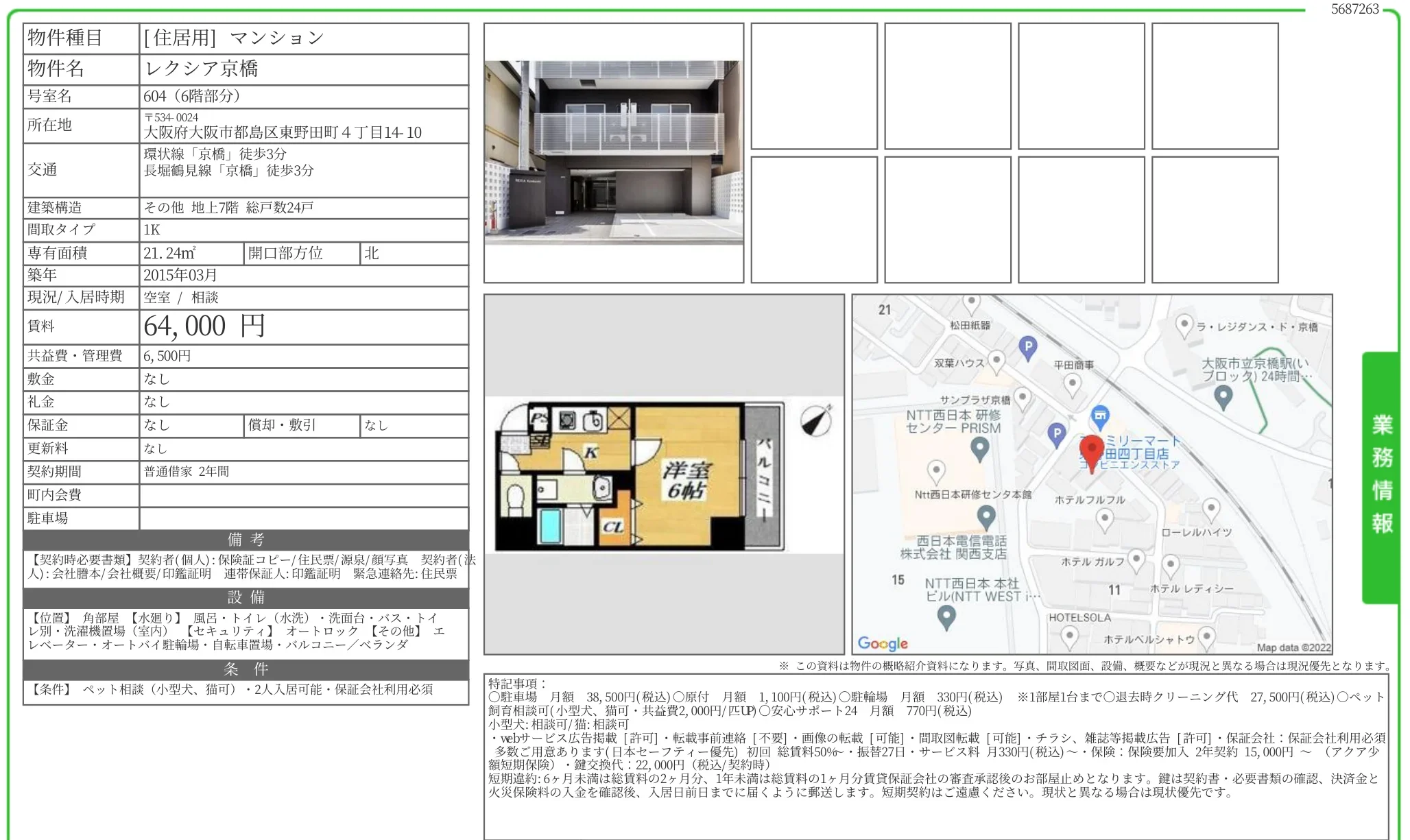Click the ホテルフルフル map pin
This screenshot has width=1410, height=840.
[x=1104, y=519]
